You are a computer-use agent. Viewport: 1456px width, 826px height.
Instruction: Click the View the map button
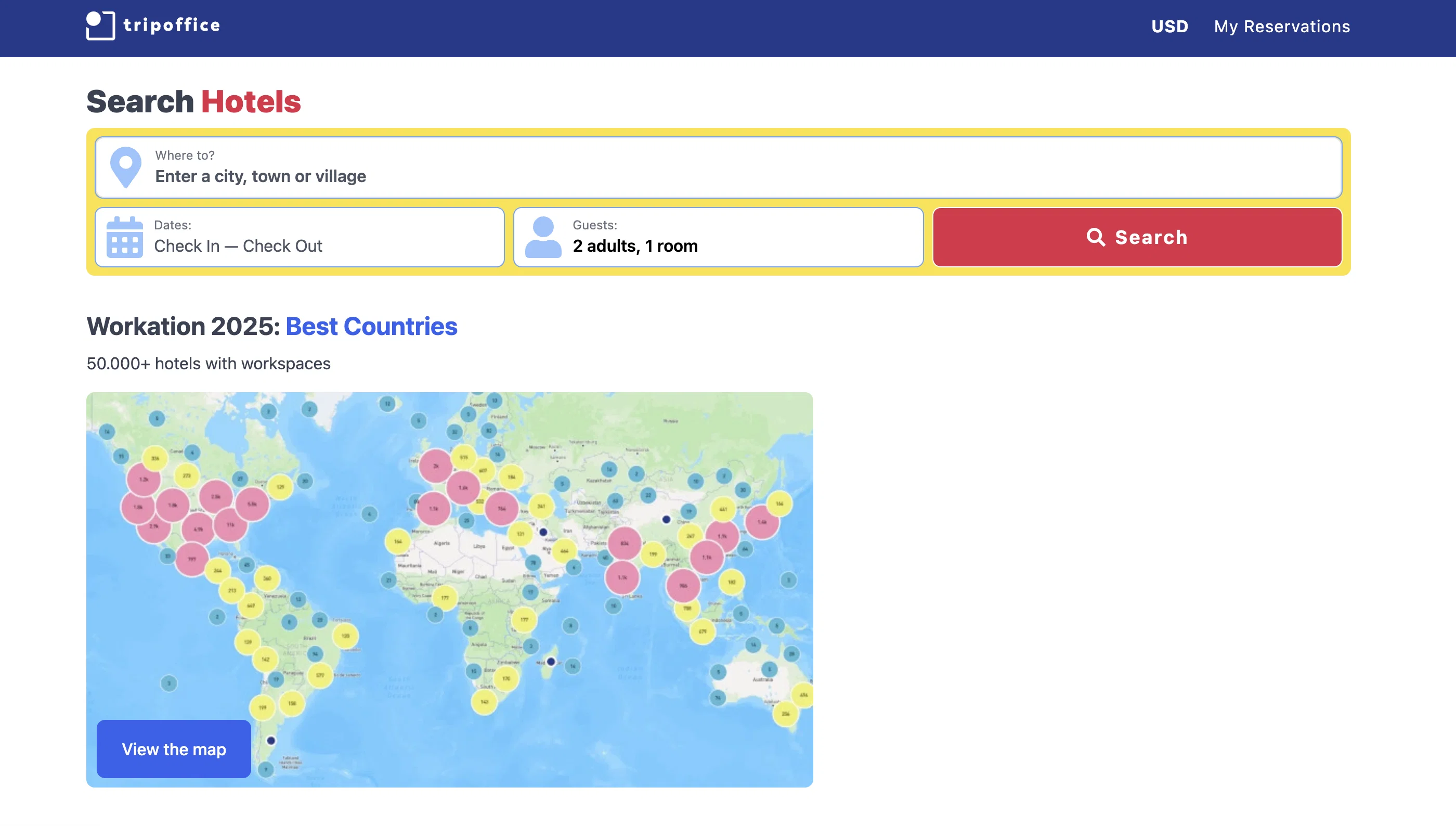(x=174, y=749)
